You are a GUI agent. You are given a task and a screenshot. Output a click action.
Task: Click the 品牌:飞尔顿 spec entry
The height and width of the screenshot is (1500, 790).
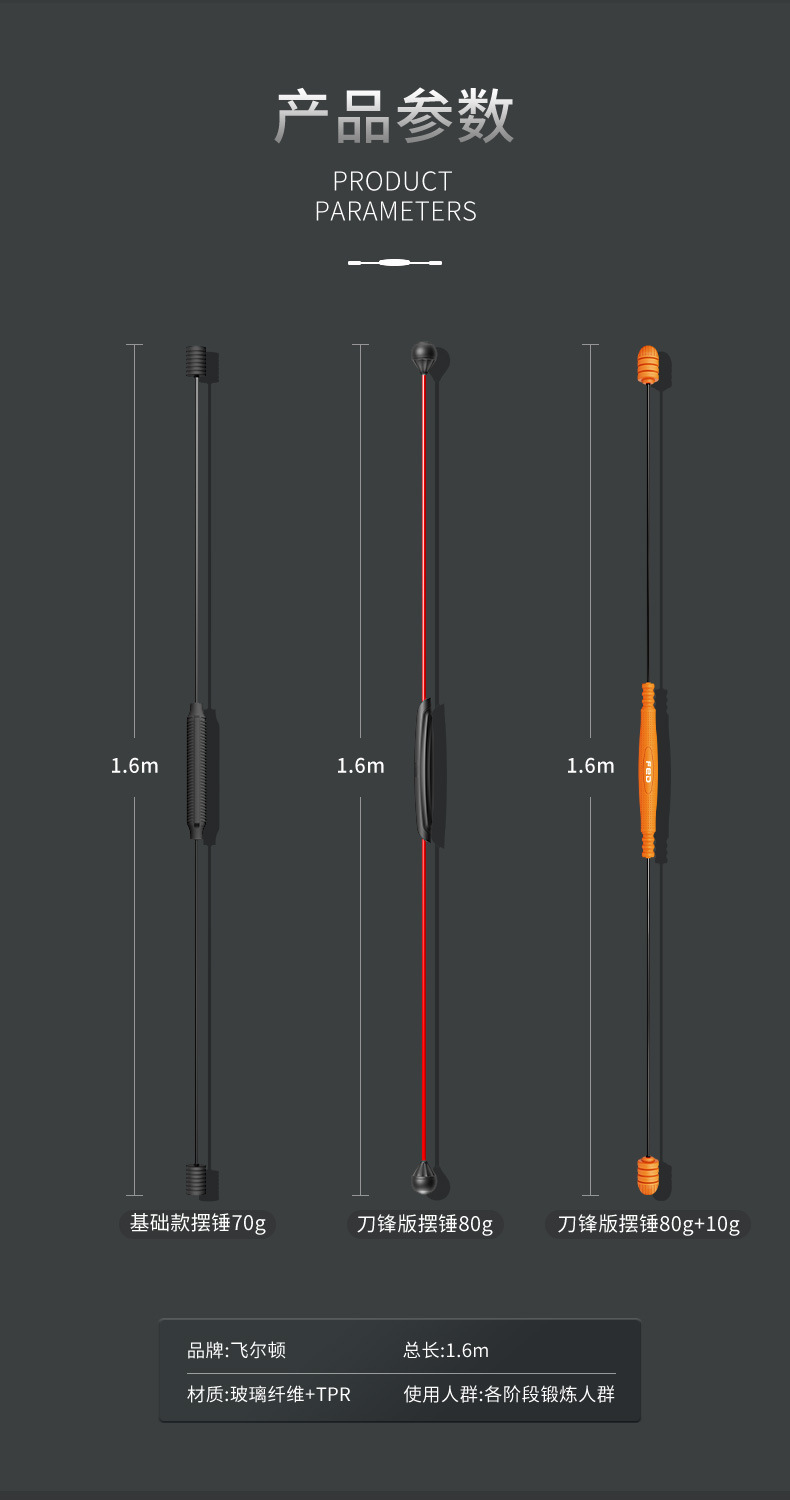(x=237, y=1350)
